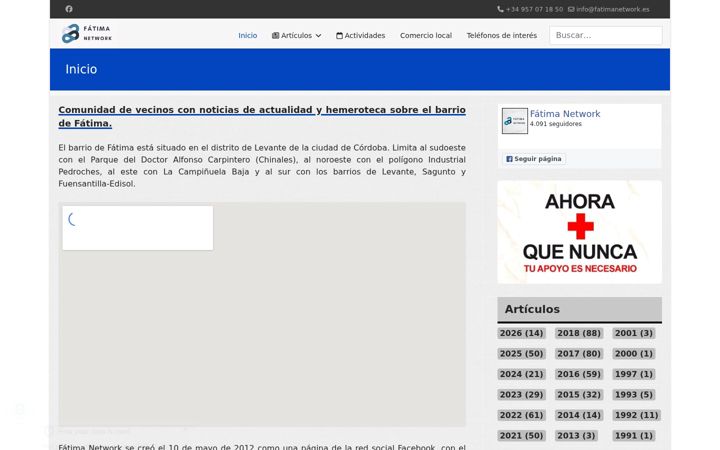The image size is (720, 450).
Task: Open Actividades menu item
Action: (x=360, y=35)
